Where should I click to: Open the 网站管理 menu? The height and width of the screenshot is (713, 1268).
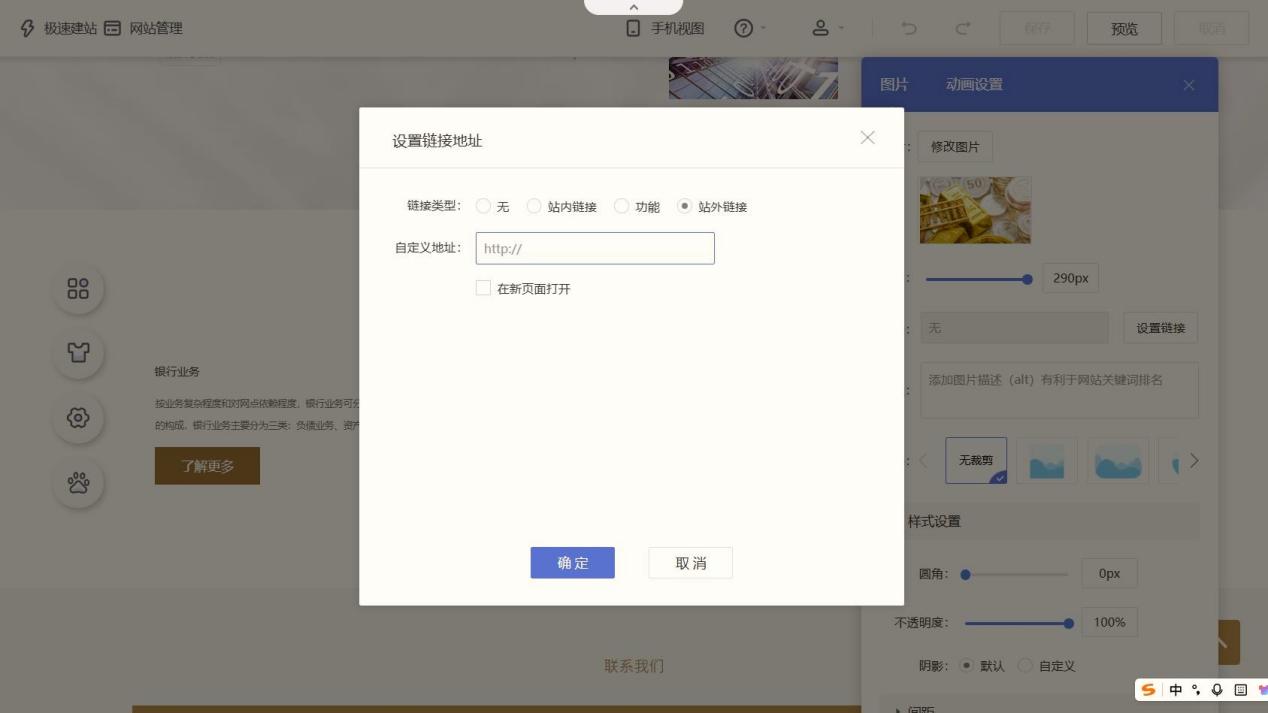(x=145, y=28)
